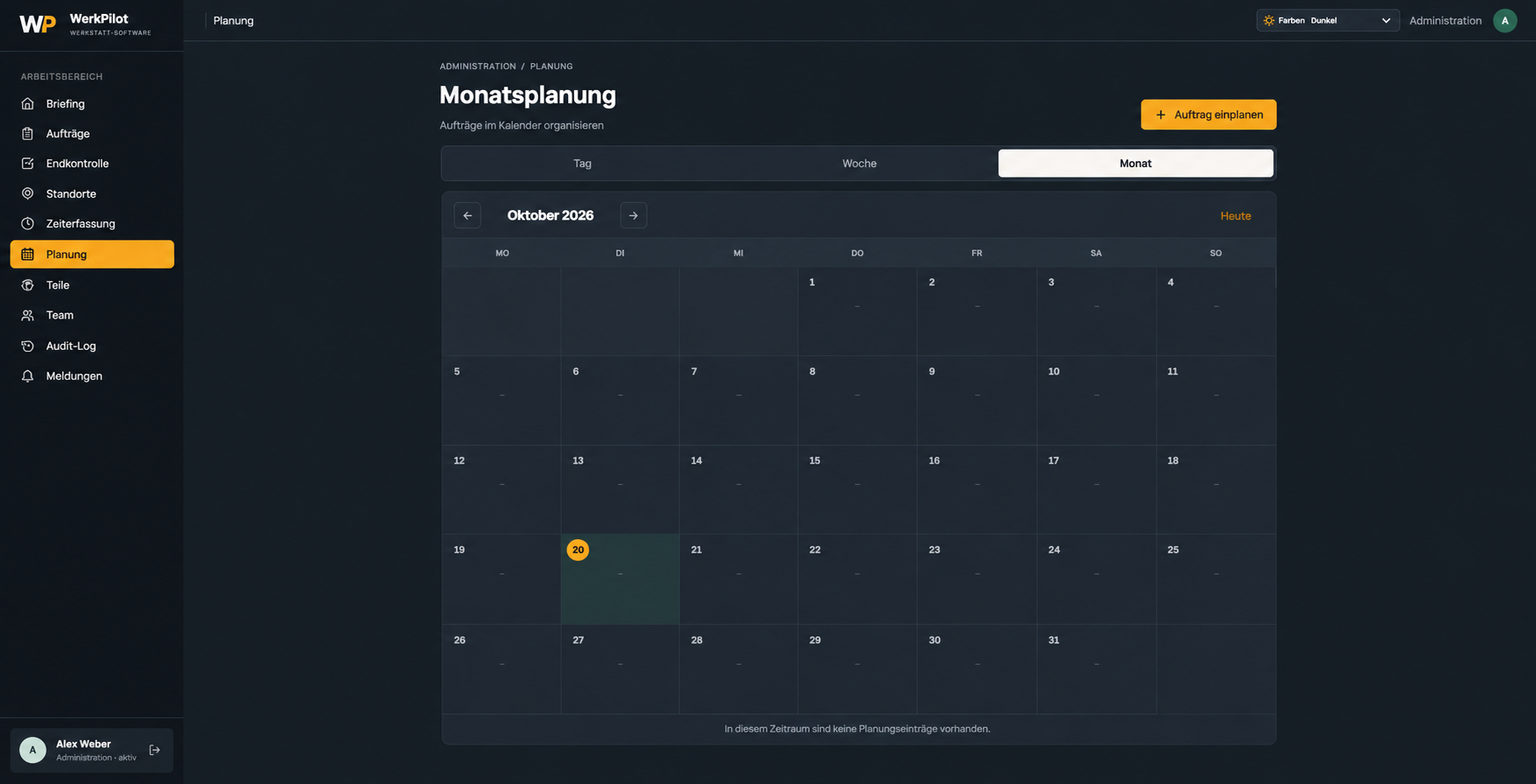Click the Monatsplanung page heading
This screenshot has width=1536, height=784.
point(528,94)
